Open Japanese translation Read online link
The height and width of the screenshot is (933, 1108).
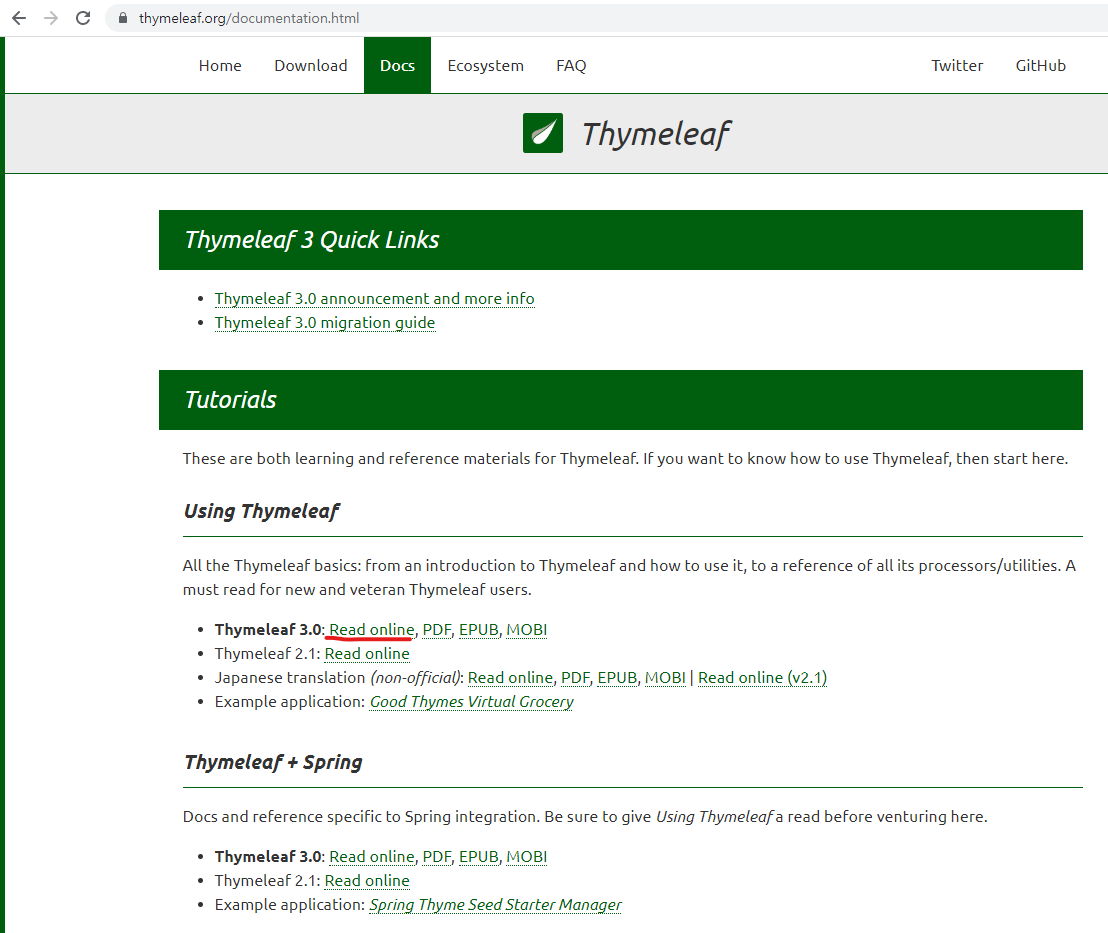[510, 678]
